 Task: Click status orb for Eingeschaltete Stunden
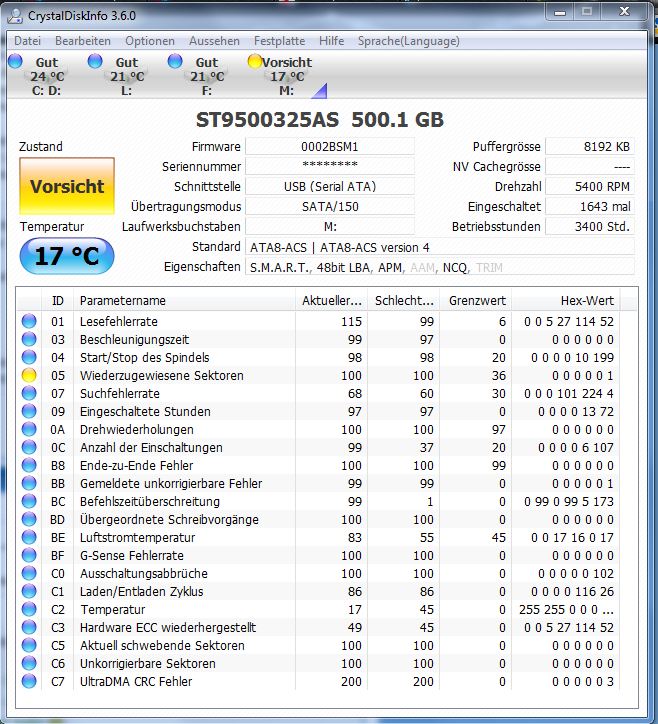coord(29,411)
